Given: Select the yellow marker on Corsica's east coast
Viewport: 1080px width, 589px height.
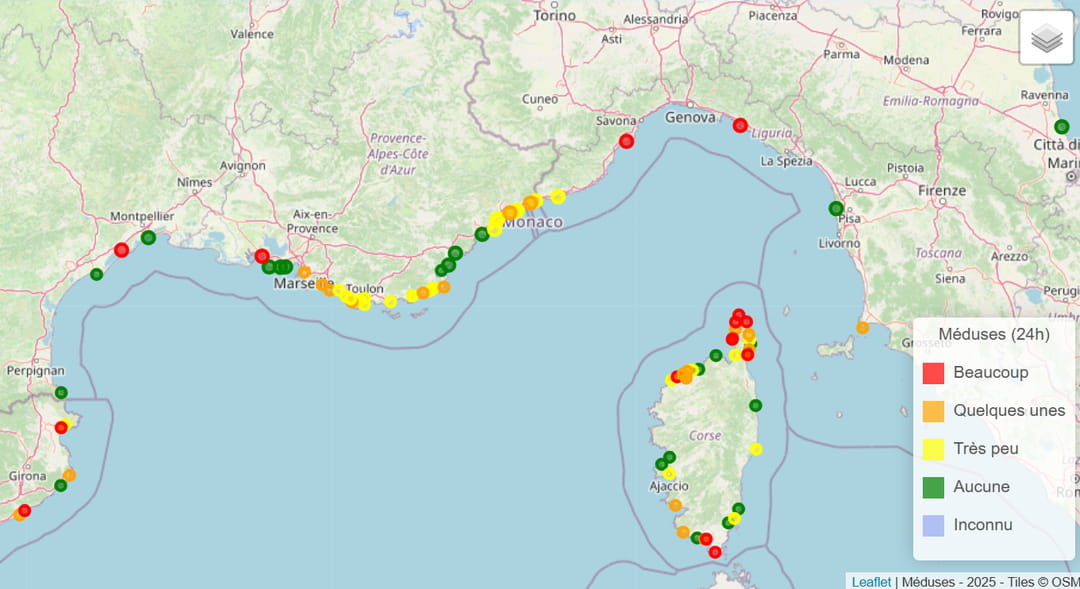Looking at the screenshot, I should [x=756, y=449].
